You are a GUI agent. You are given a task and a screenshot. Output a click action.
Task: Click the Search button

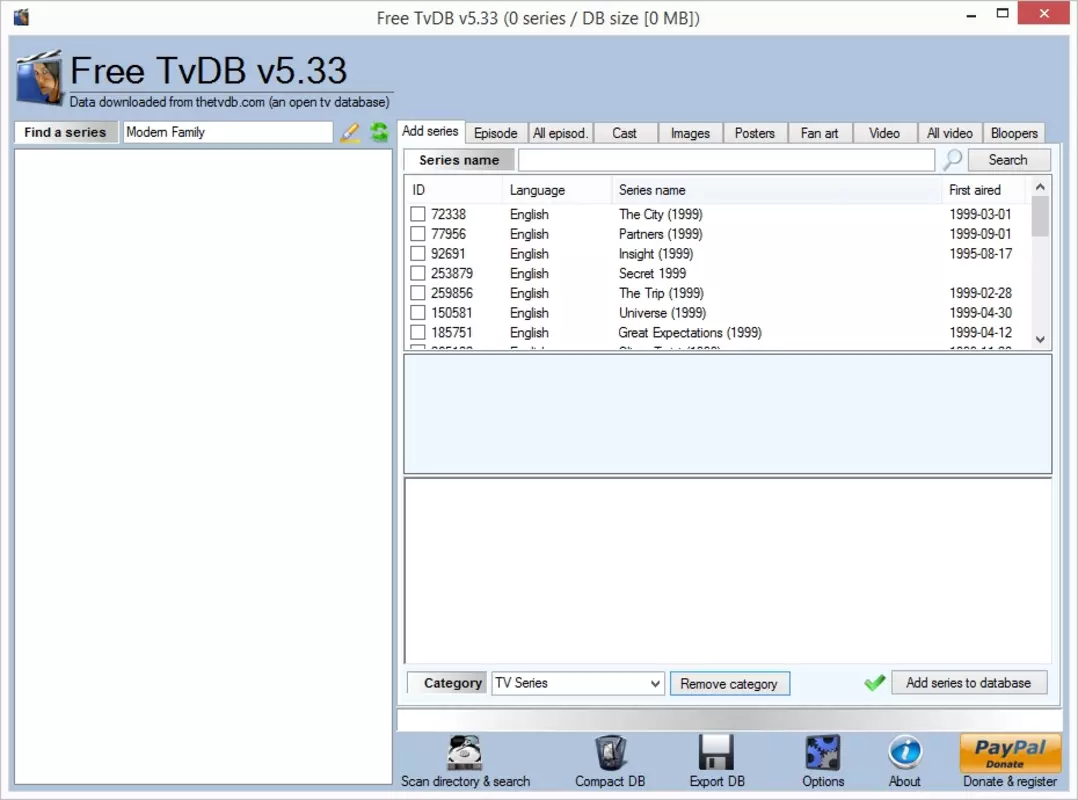(x=1008, y=159)
